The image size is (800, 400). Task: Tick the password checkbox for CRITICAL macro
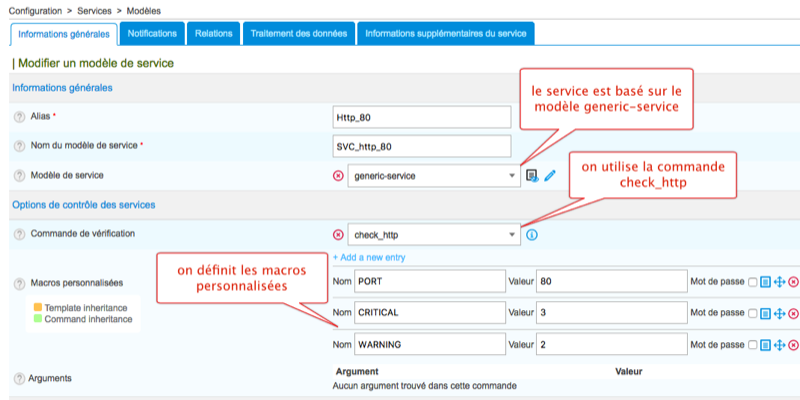pos(752,313)
